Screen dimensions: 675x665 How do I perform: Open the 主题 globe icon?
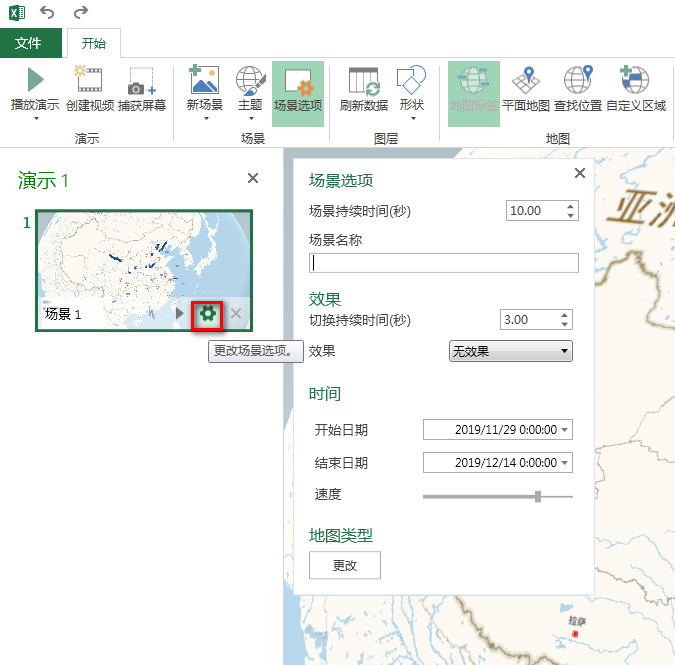(x=250, y=80)
